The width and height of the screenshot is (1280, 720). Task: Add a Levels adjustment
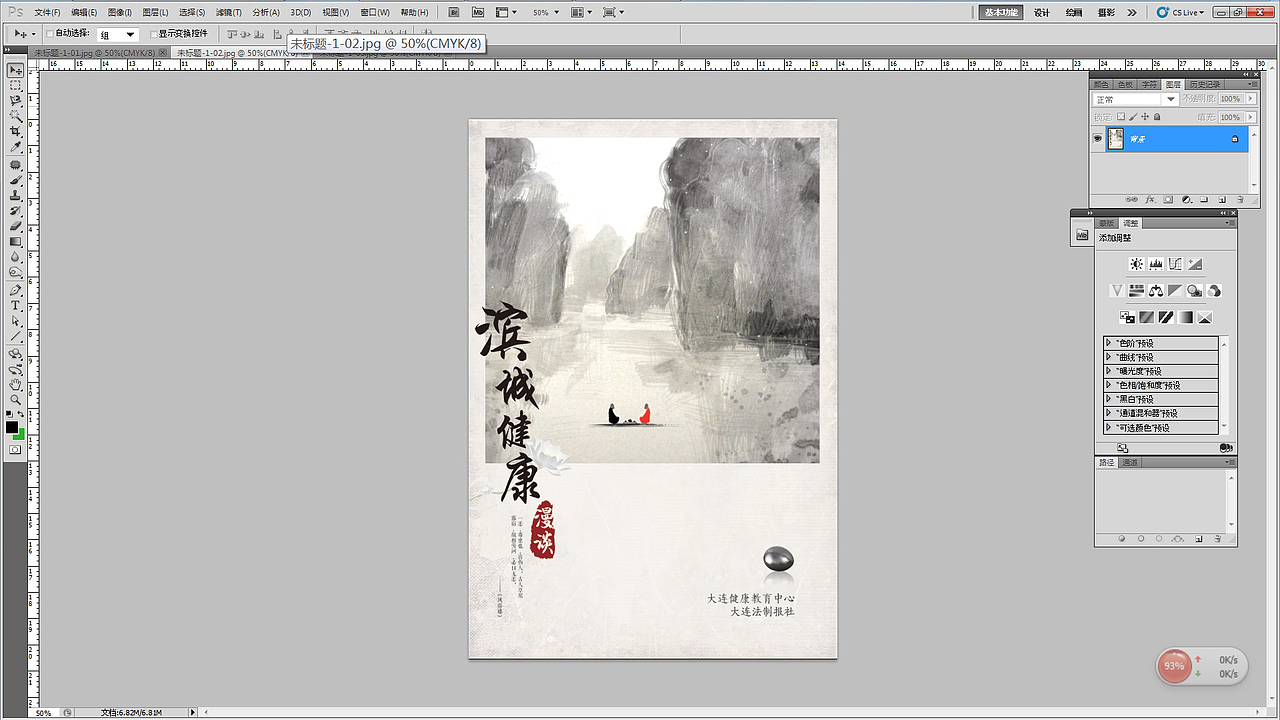click(1156, 264)
